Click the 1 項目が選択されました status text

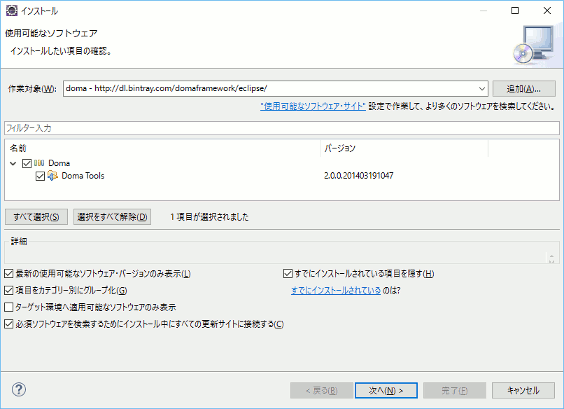(209, 217)
